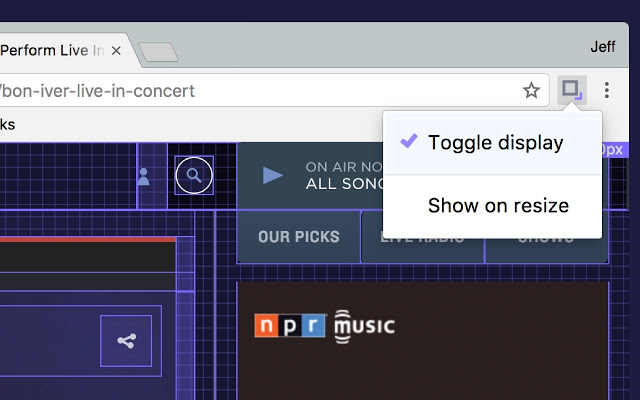Click the NPR Music logo
The height and width of the screenshot is (400, 640).
[324, 326]
